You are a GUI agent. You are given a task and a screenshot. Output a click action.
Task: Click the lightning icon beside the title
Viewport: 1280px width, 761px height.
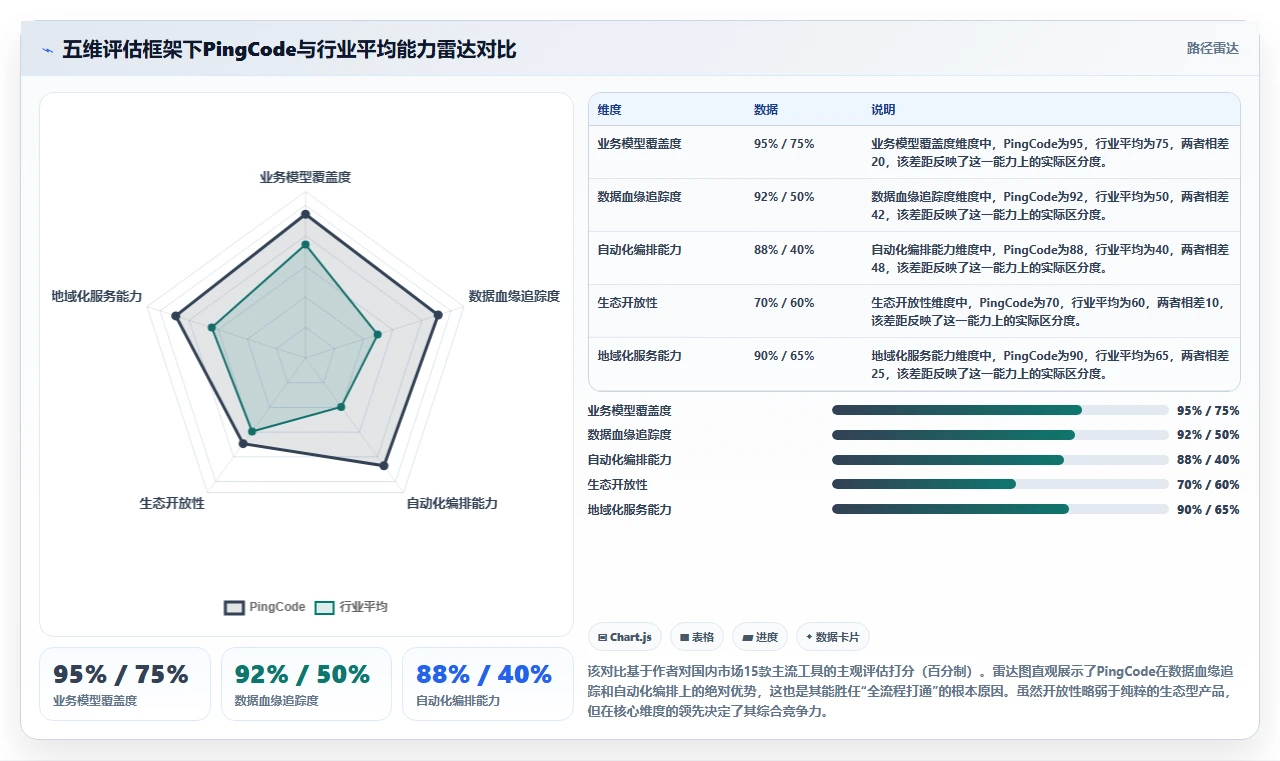(48, 50)
